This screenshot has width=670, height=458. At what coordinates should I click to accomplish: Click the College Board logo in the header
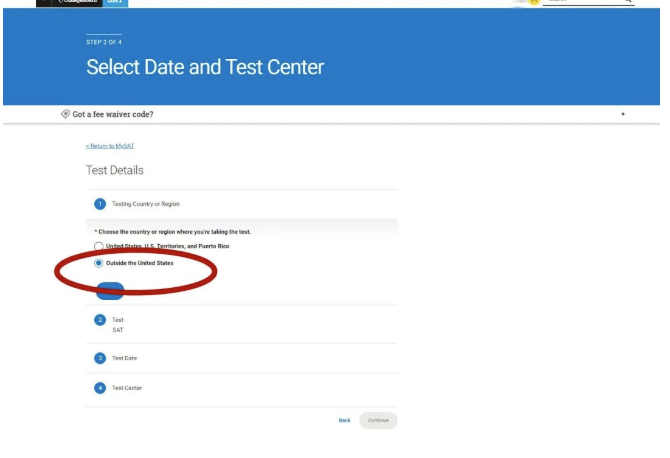77,2
